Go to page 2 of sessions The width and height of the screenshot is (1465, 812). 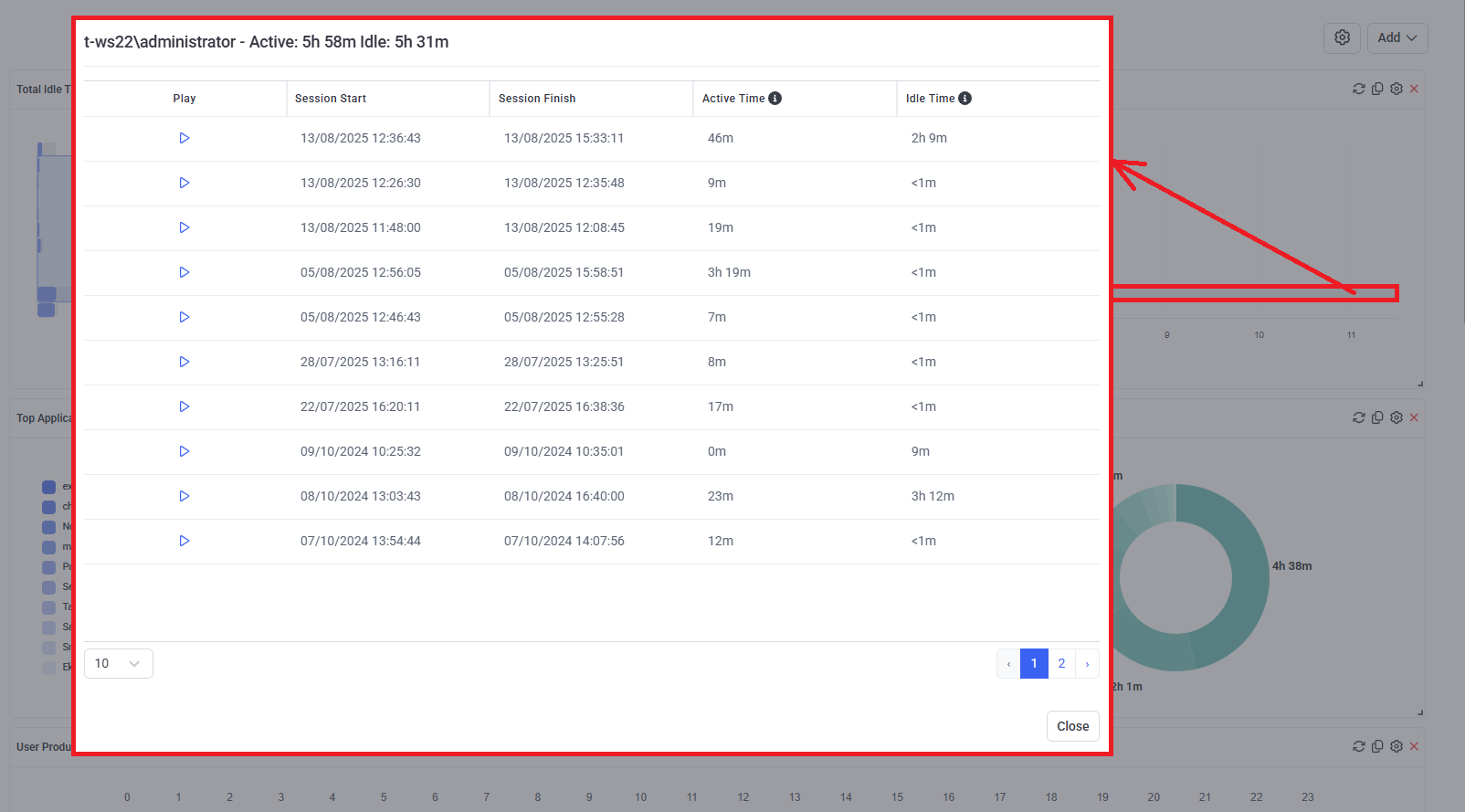point(1061,663)
